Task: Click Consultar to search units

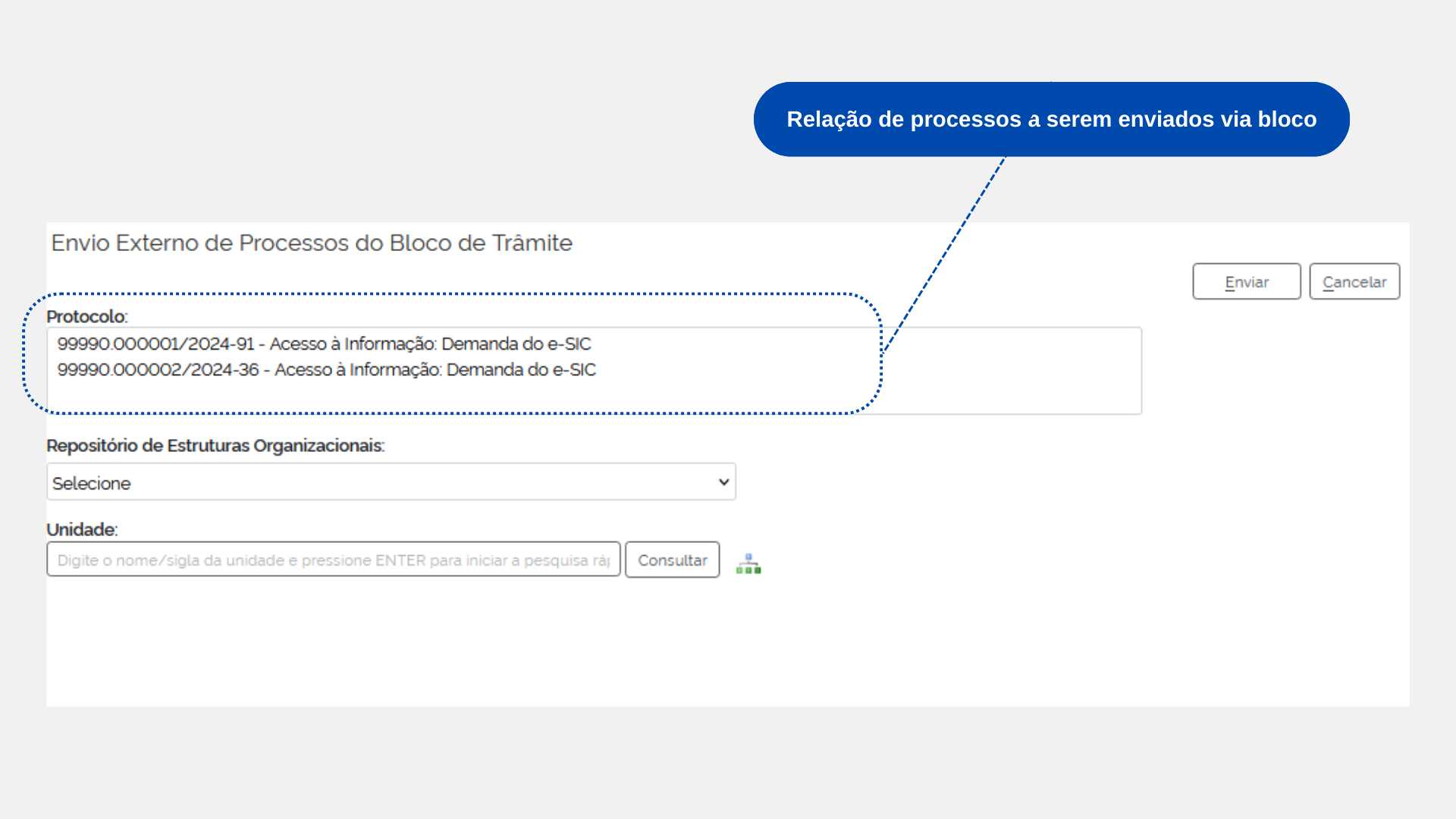Action: (672, 560)
